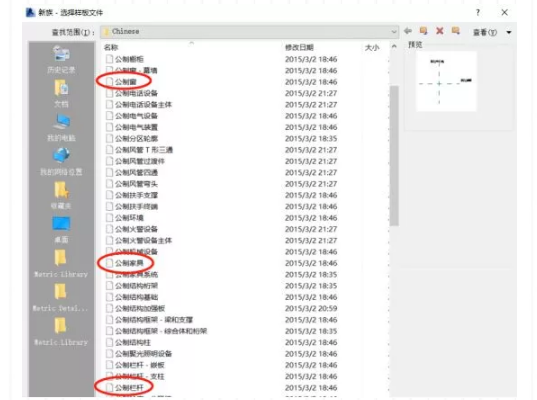Open the 查看(V) views menu
Image resolution: width=537 pixels, height=400 pixels.
pyautogui.click(x=485, y=32)
